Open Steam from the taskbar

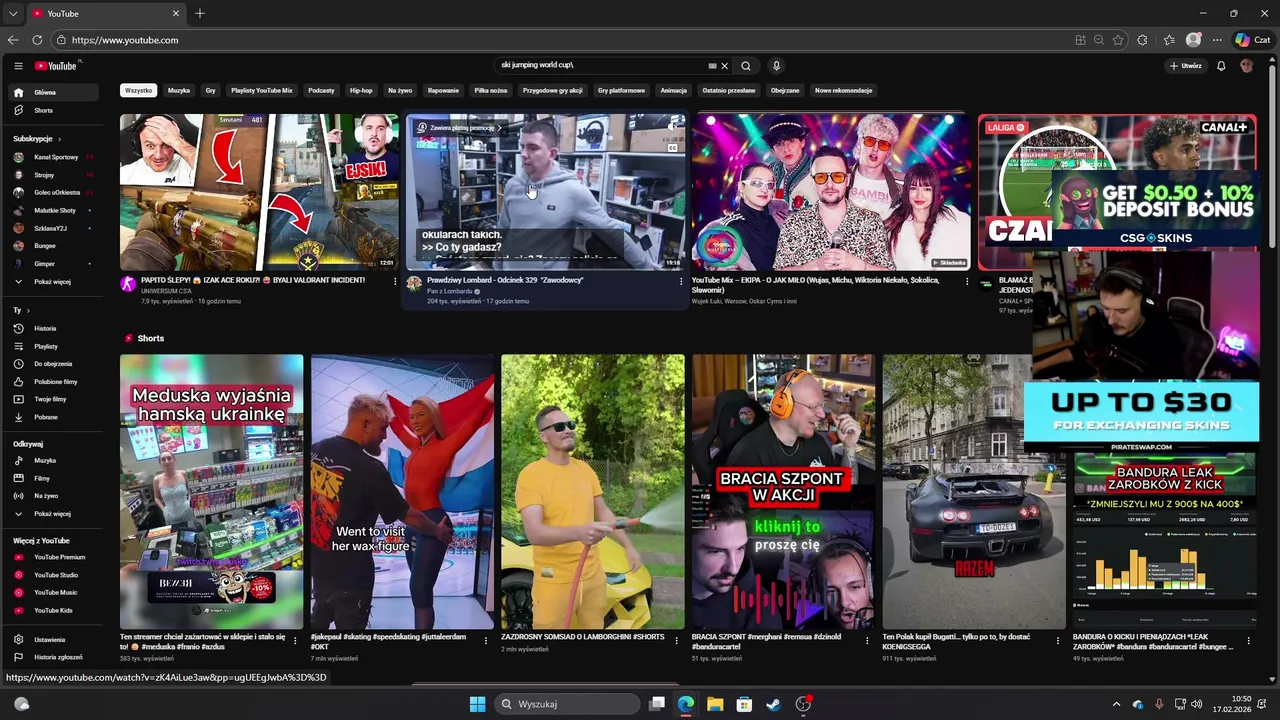tap(773, 704)
